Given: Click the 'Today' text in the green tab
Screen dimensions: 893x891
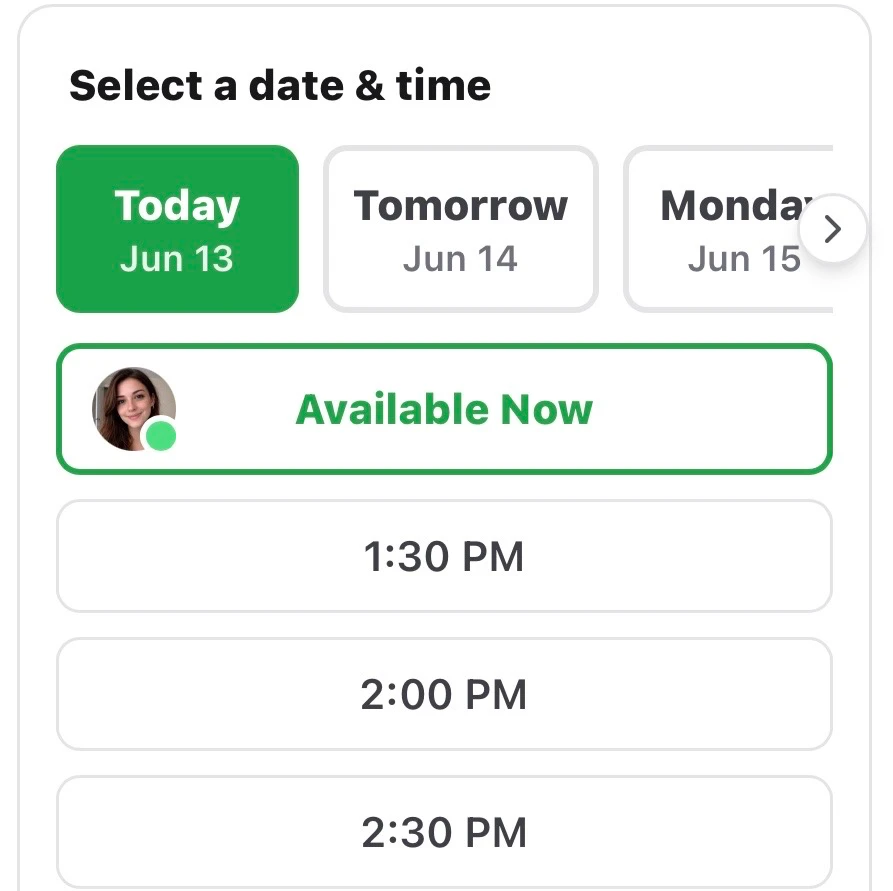Looking at the screenshot, I should coord(177,206).
